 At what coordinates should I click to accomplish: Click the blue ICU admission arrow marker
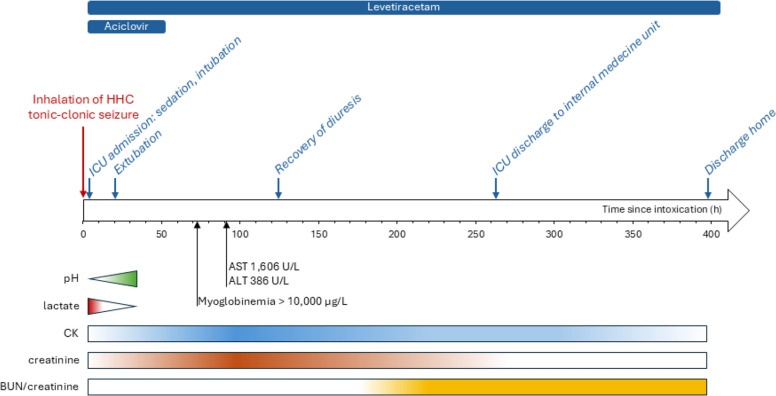tap(90, 188)
